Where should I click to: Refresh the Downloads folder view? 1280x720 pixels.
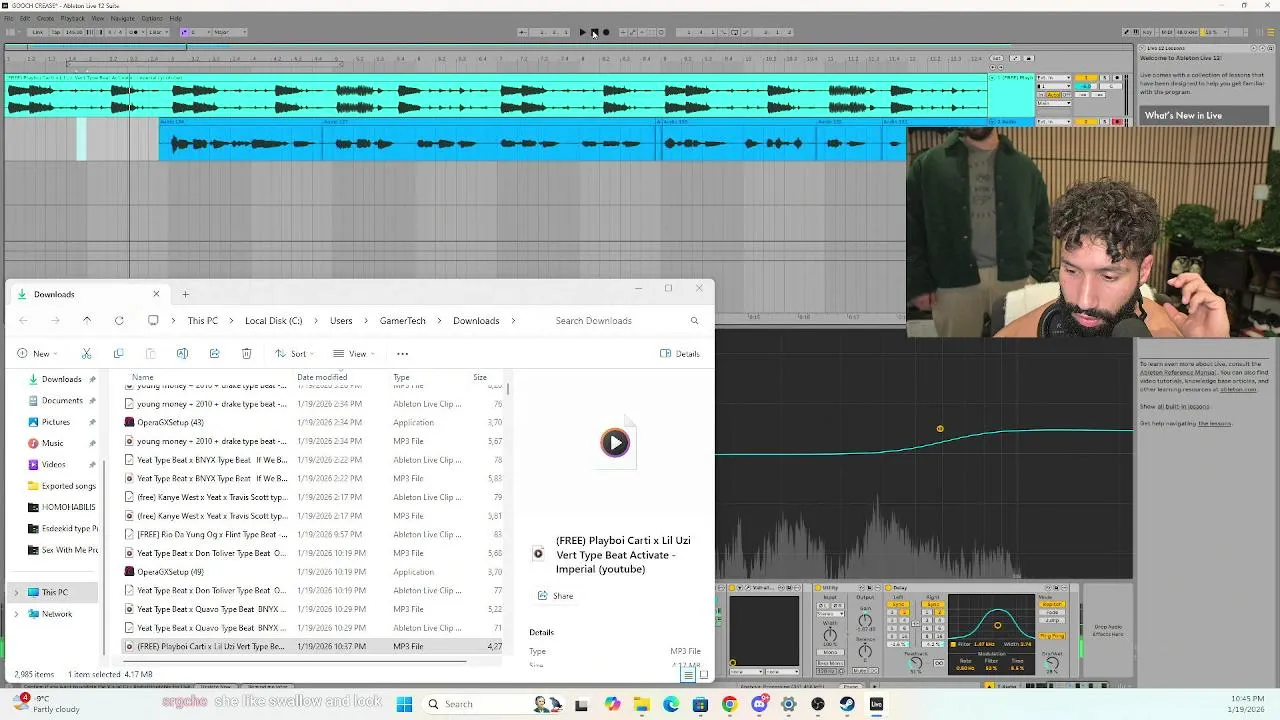coord(119,320)
